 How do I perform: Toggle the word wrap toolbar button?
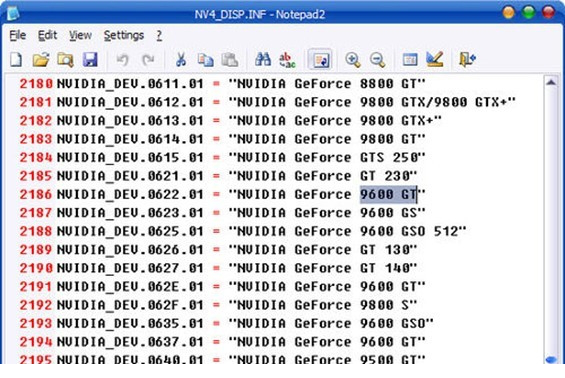pos(320,59)
